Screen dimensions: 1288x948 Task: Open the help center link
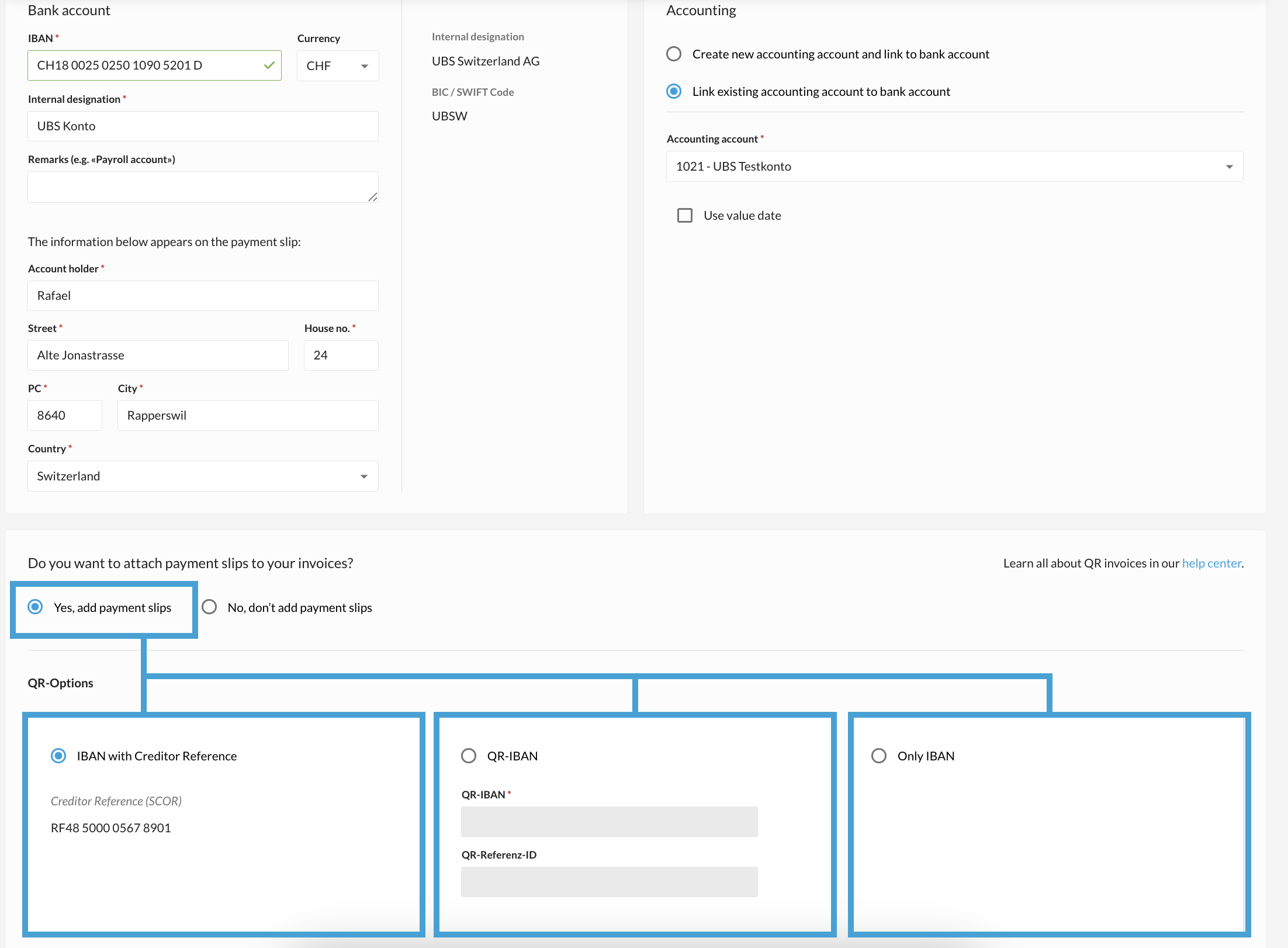coord(1211,563)
